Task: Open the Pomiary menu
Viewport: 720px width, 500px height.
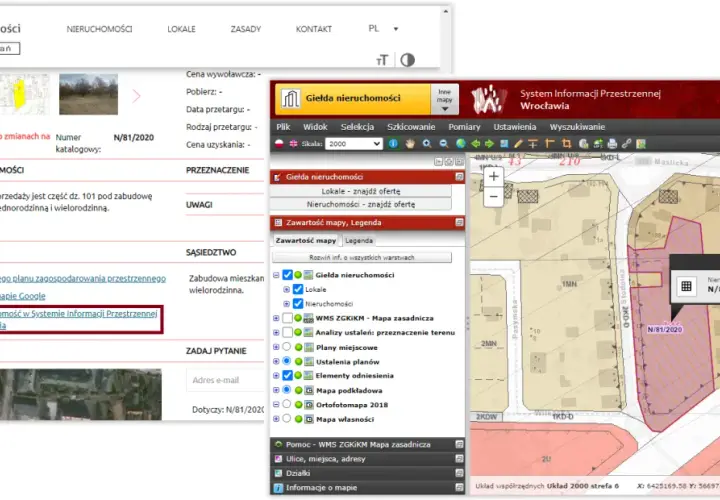Action: (464, 127)
